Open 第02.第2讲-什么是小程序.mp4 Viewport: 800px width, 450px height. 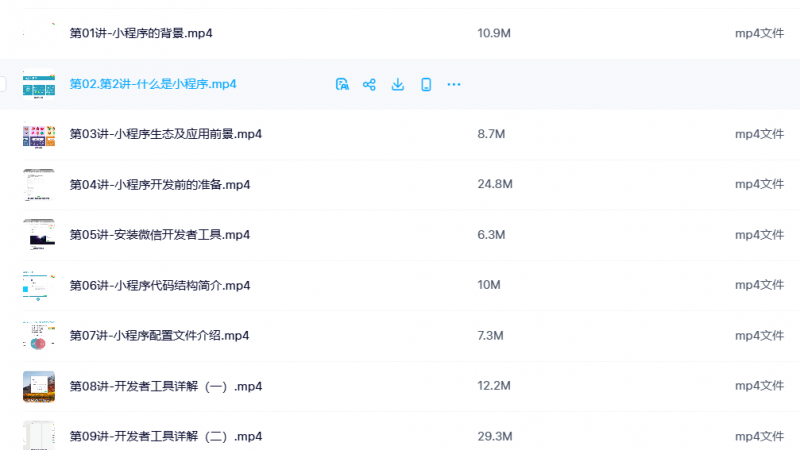click(153, 84)
